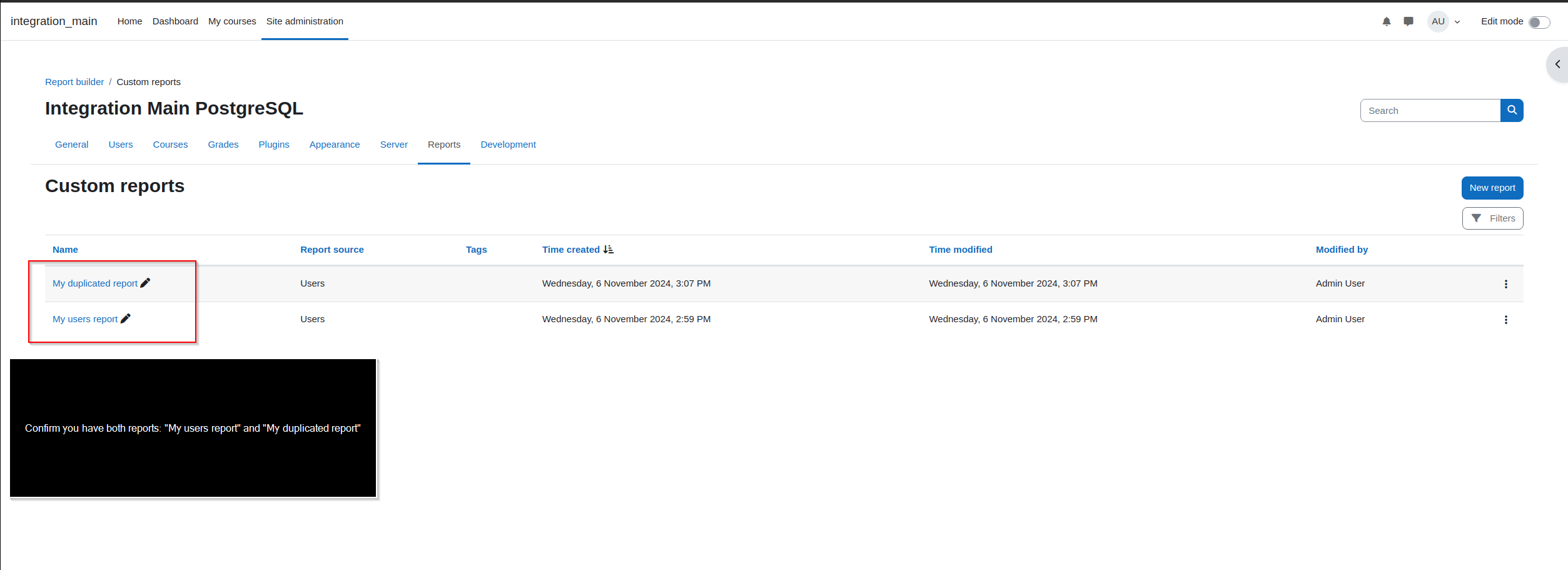Click the Custom reports breadcrumb text

point(148,82)
